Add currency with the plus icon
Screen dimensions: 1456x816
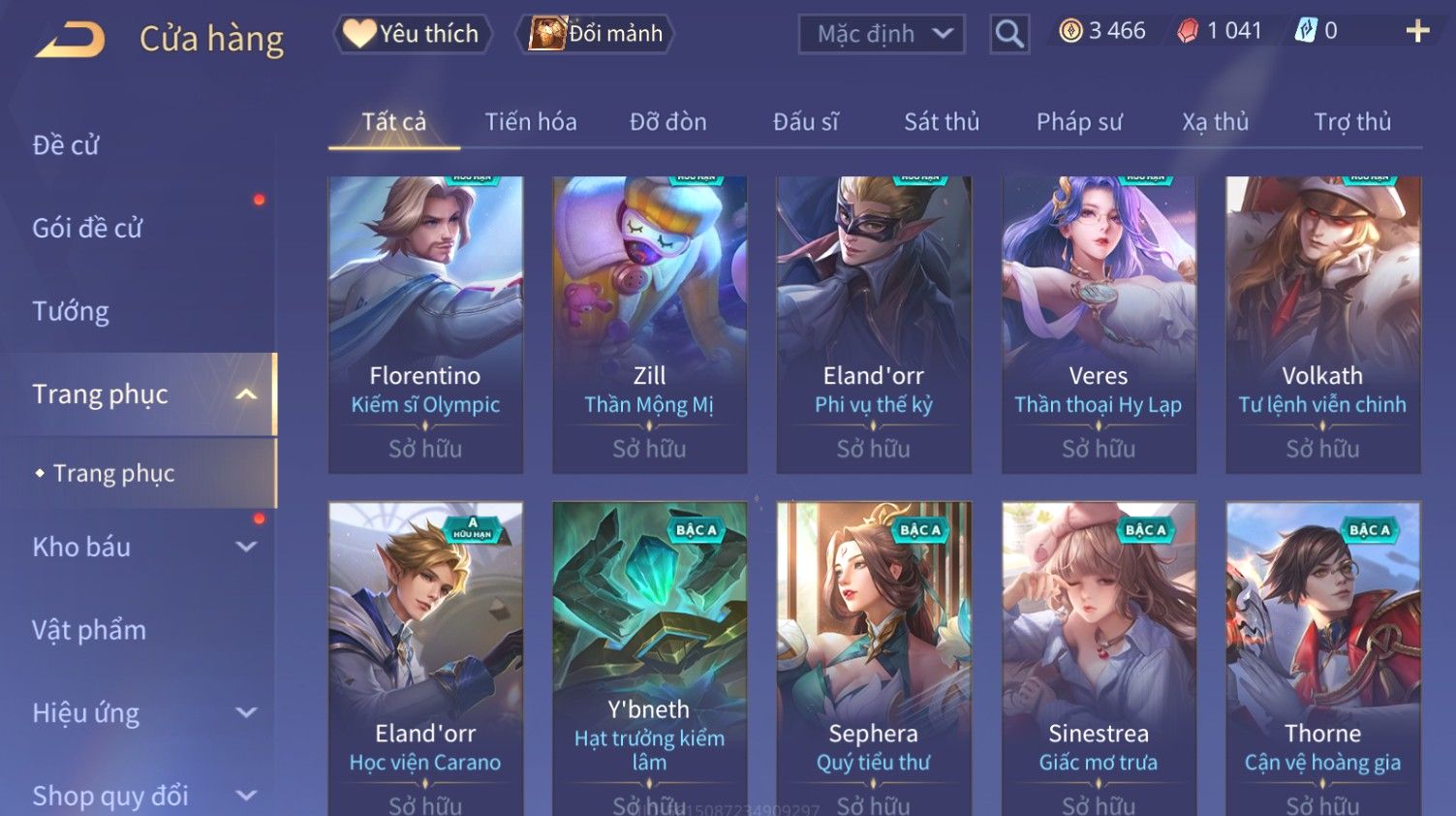(1417, 31)
